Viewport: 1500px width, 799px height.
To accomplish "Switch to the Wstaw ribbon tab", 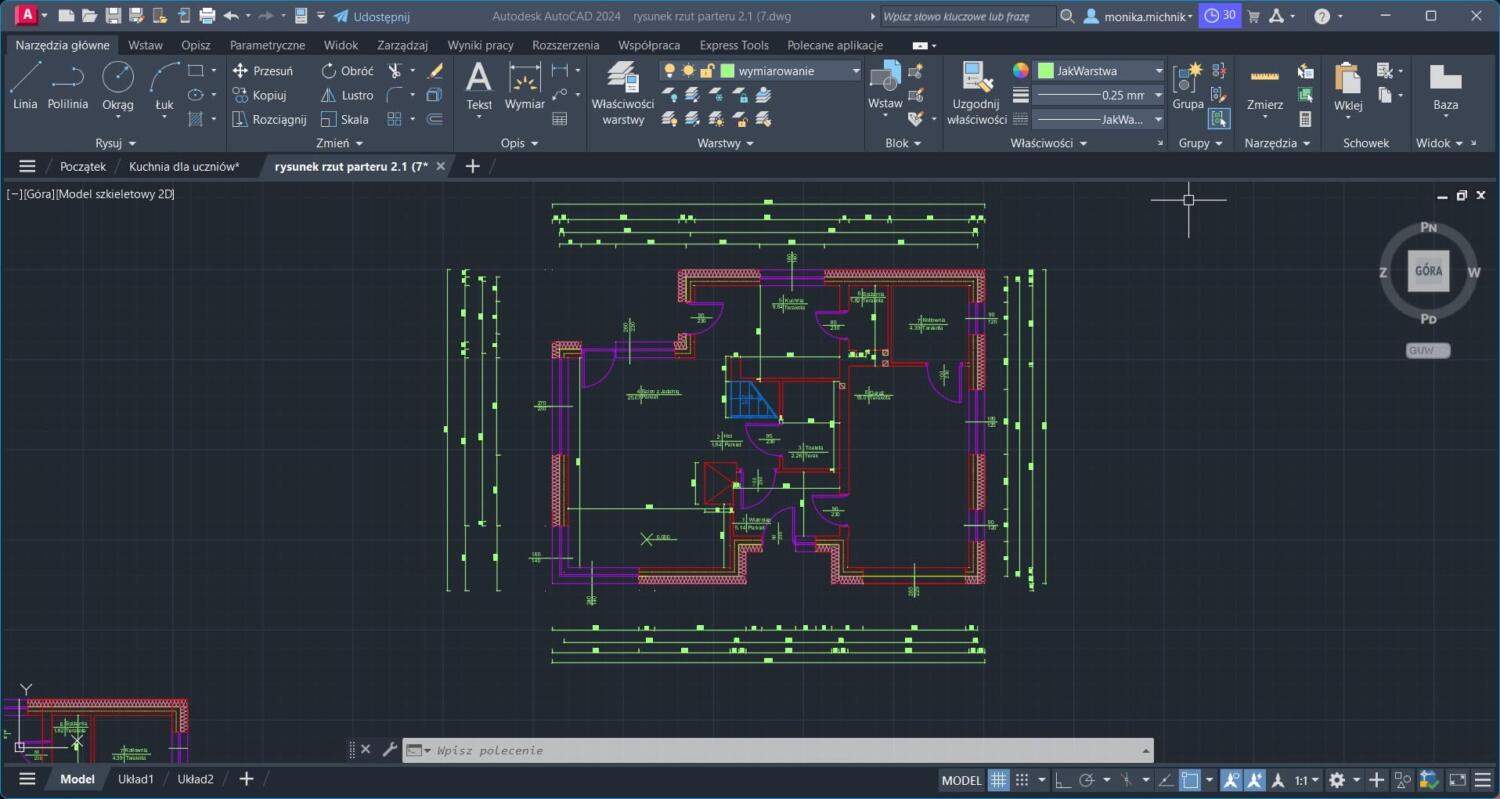I will [x=145, y=45].
